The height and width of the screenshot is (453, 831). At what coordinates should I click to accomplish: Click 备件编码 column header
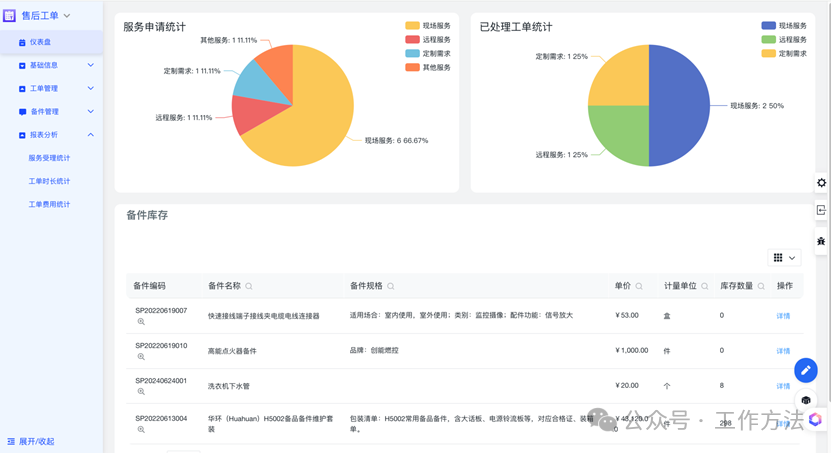(x=149, y=286)
